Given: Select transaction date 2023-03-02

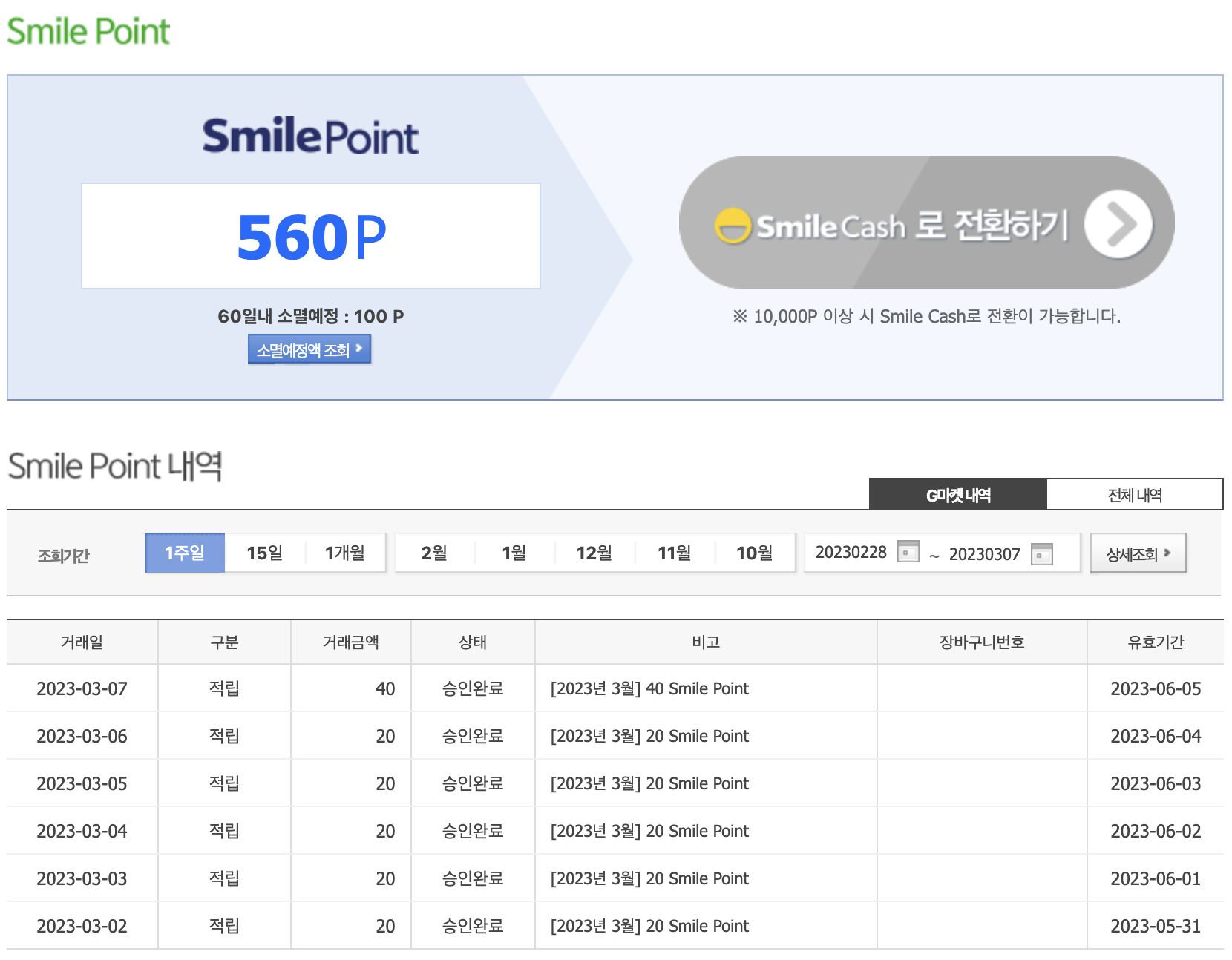Looking at the screenshot, I should click(x=82, y=926).
